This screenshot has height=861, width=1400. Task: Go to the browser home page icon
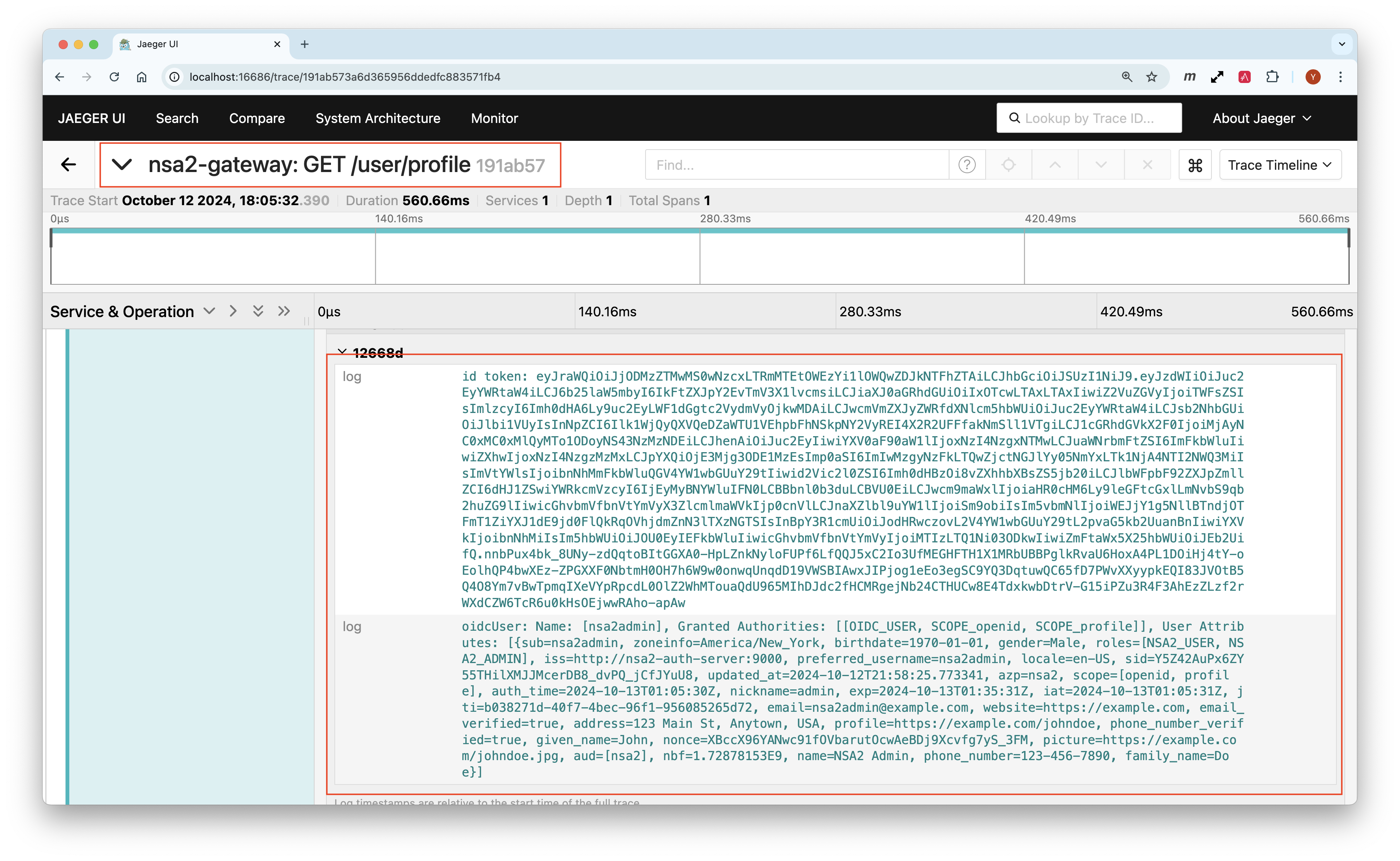coord(141,77)
